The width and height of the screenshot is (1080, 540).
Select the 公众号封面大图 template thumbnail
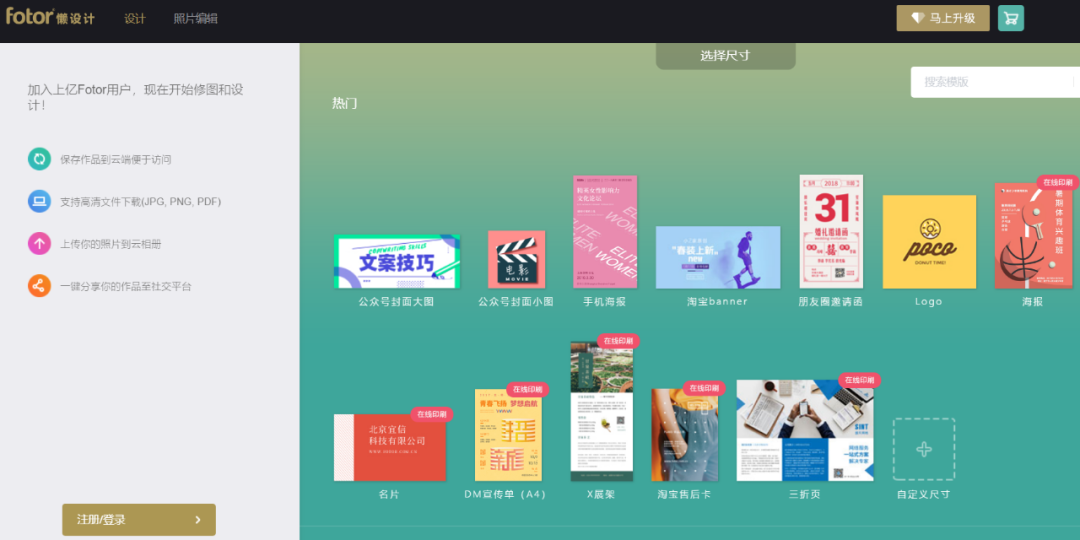(x=397, y=262)
